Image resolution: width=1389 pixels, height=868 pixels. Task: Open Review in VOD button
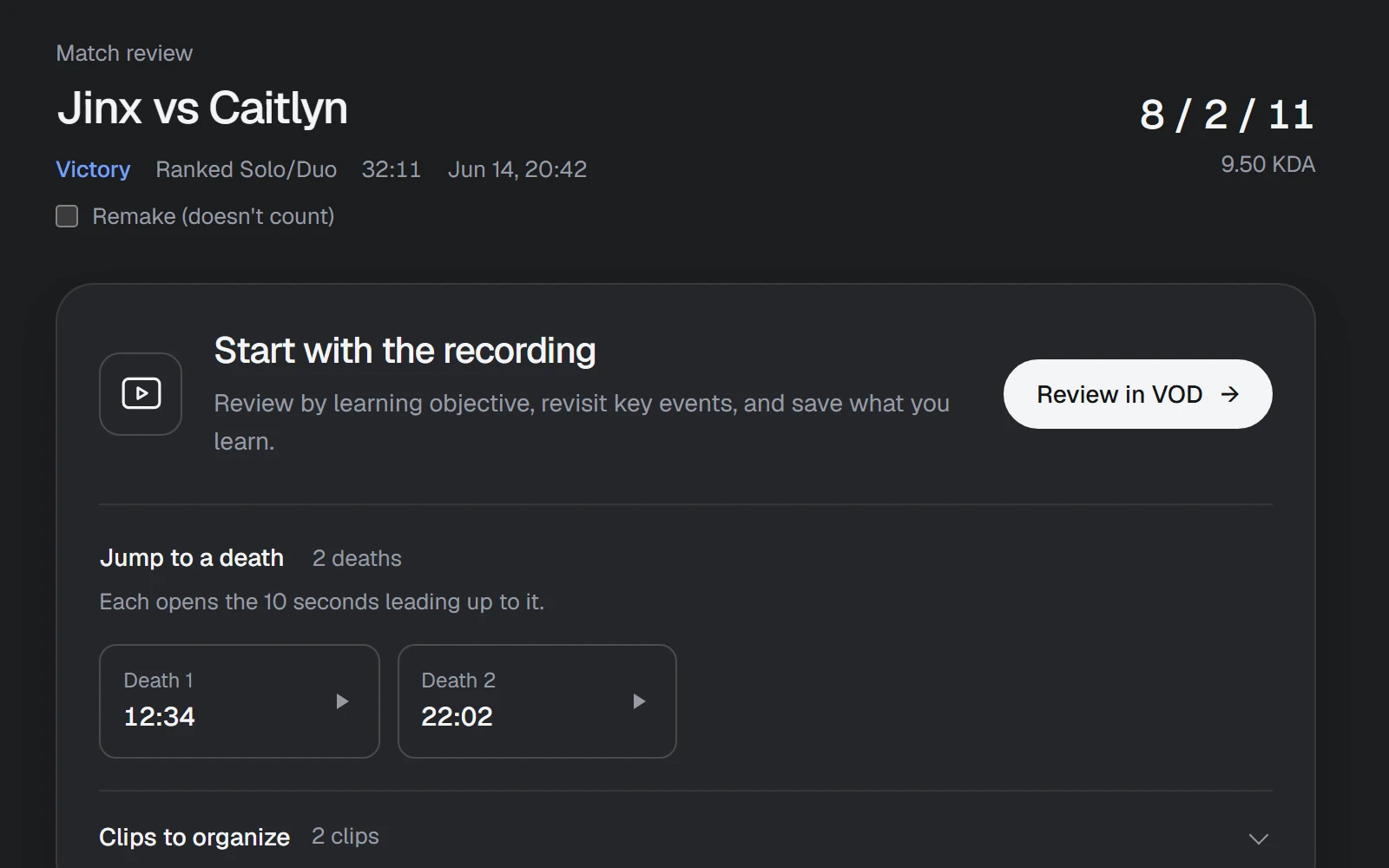1137,394
